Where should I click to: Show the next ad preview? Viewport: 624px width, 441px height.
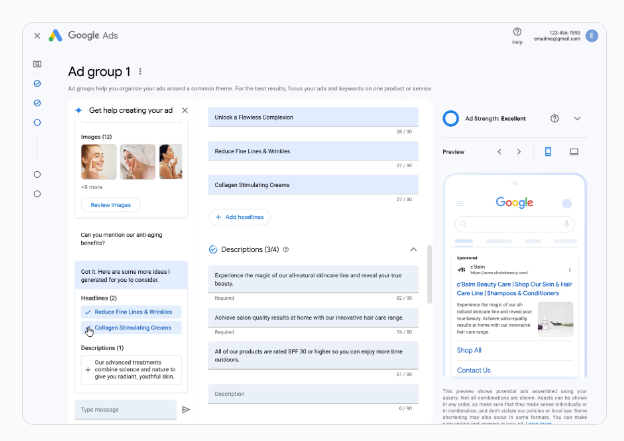tap(519, 152)
